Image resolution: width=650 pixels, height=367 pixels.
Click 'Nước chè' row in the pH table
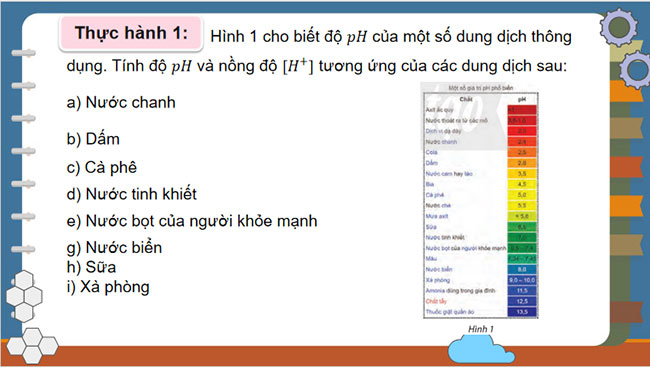coord(438,206)
